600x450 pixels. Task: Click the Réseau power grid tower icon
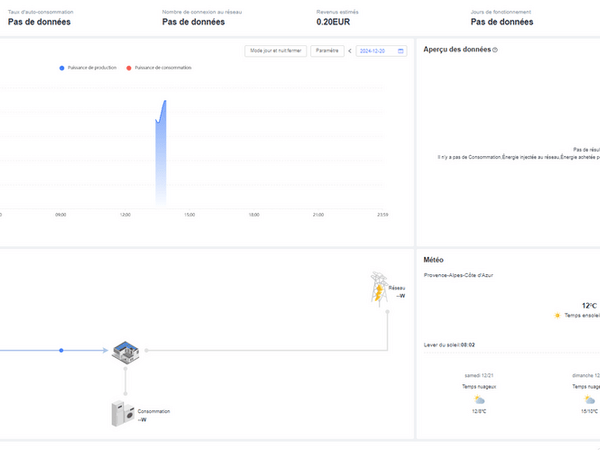[378, 286]
